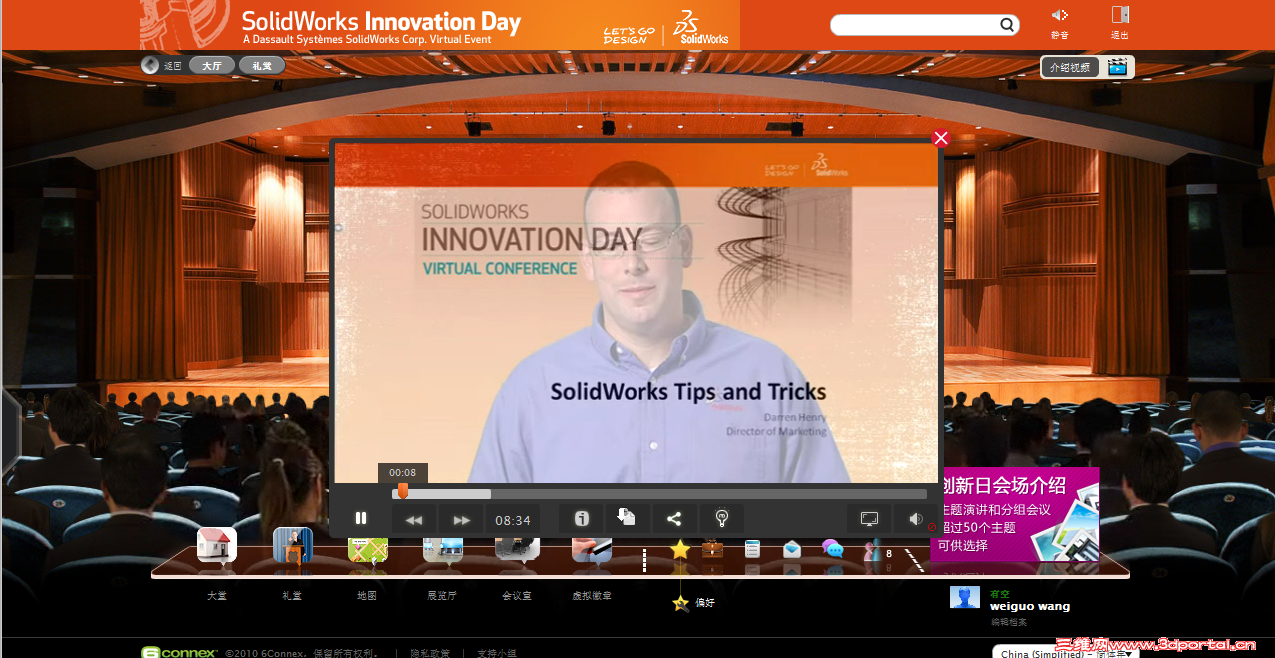This screenshot has height=658, width=1275.
Task: Open the Lobby house icon (大堂)
Action: click(217, 545)
